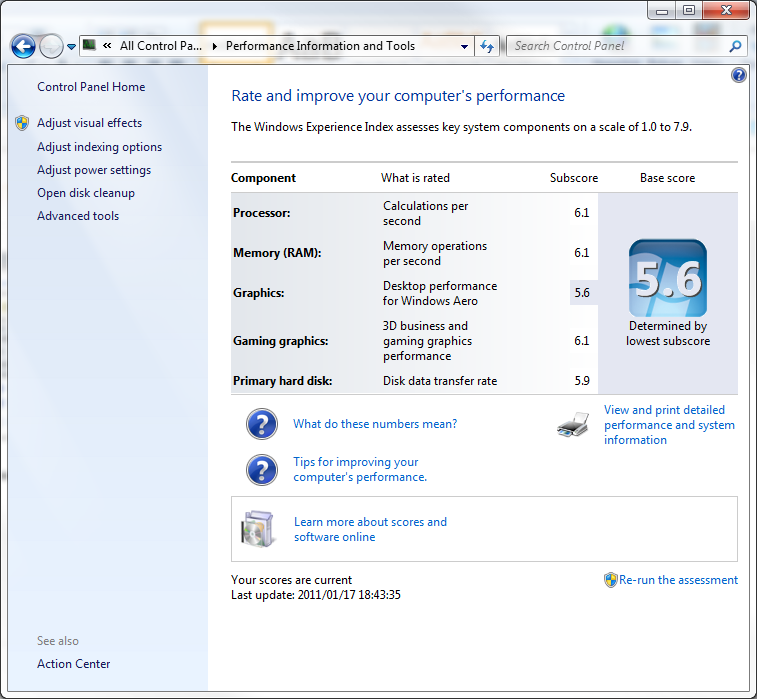Select the Gaming graphics subscore 6.1
757x699 pixels.
click(582, 341)
